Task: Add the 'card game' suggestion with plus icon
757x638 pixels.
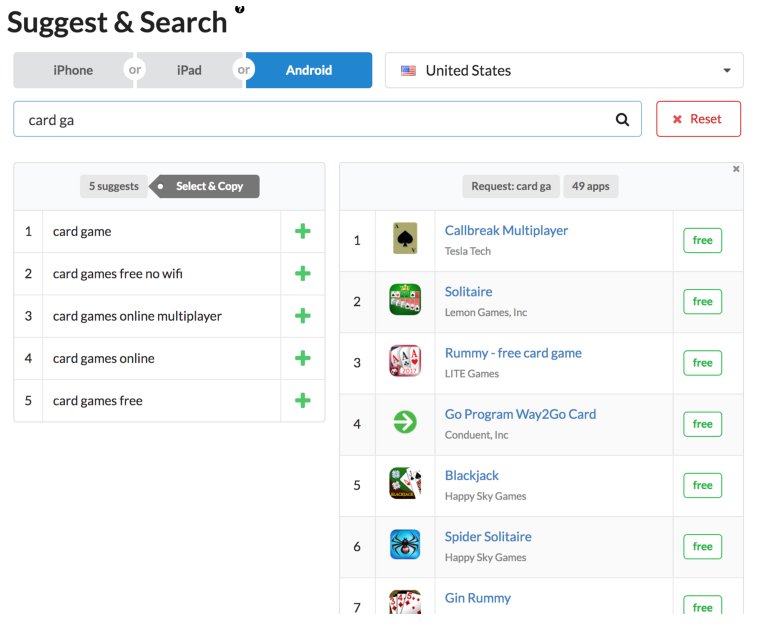Action: point(303,231)
